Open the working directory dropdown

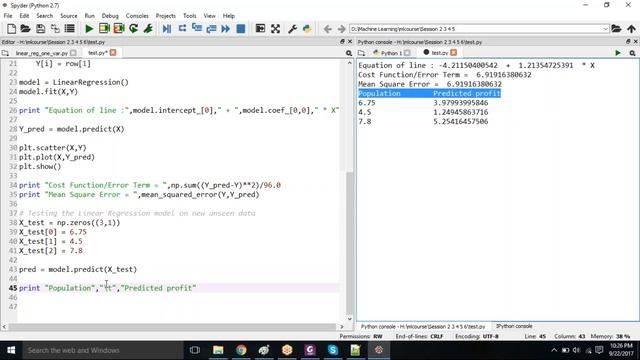tap(605, 29)
